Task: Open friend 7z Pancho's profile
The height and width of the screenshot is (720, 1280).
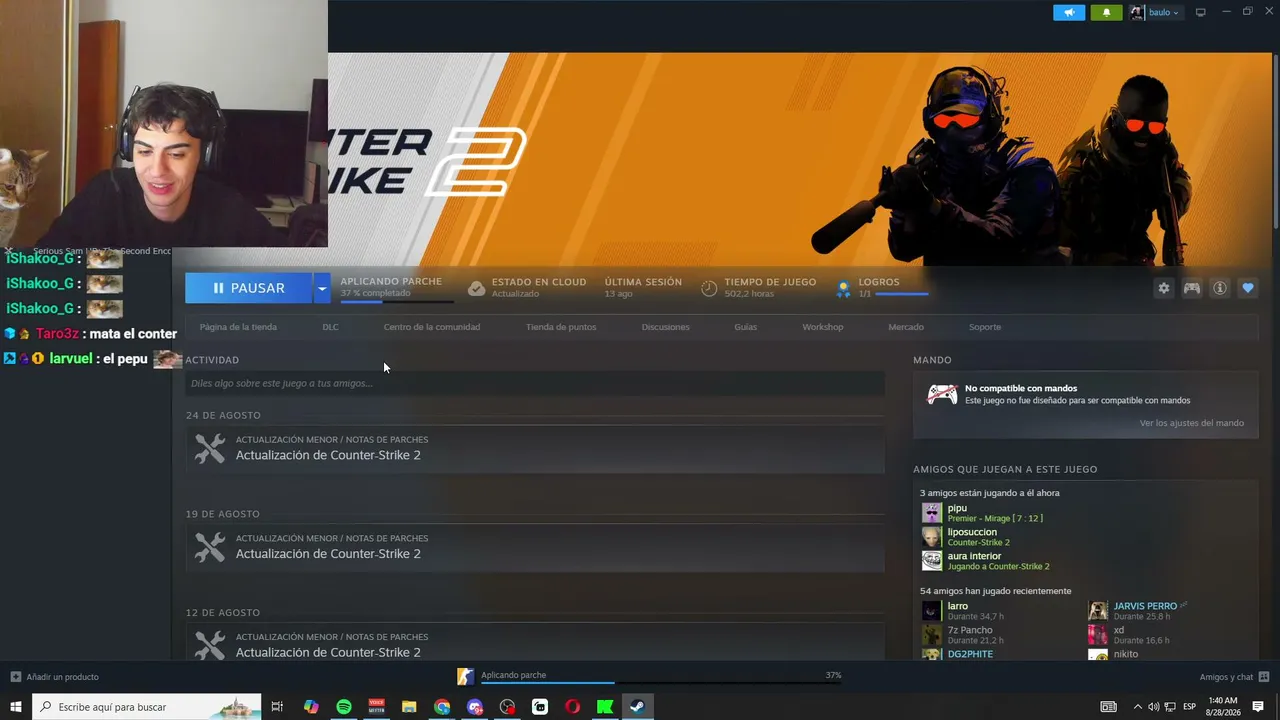Action: tap(970, 630)
